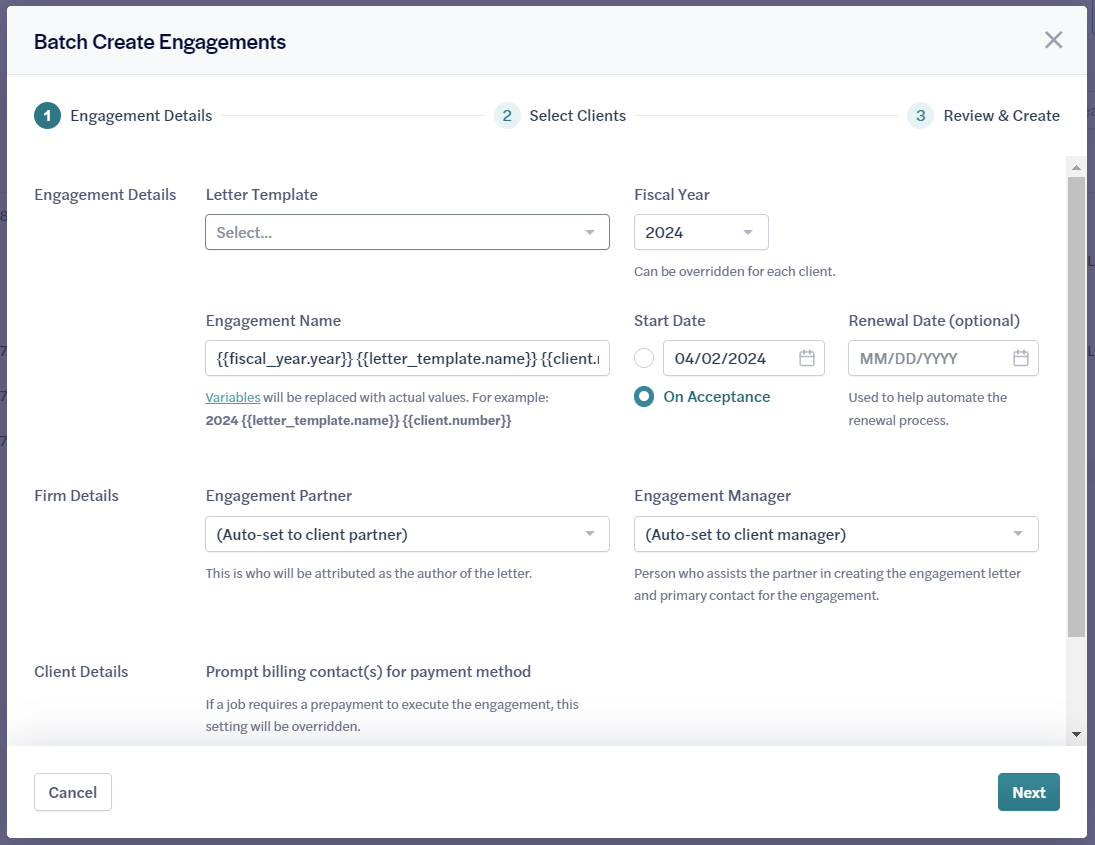The height and width of the screenshot is (845, 1095).
Task: Open the Renewal Date calendar picker icon
Action: pyautogui.click(x=1020, y=358)
